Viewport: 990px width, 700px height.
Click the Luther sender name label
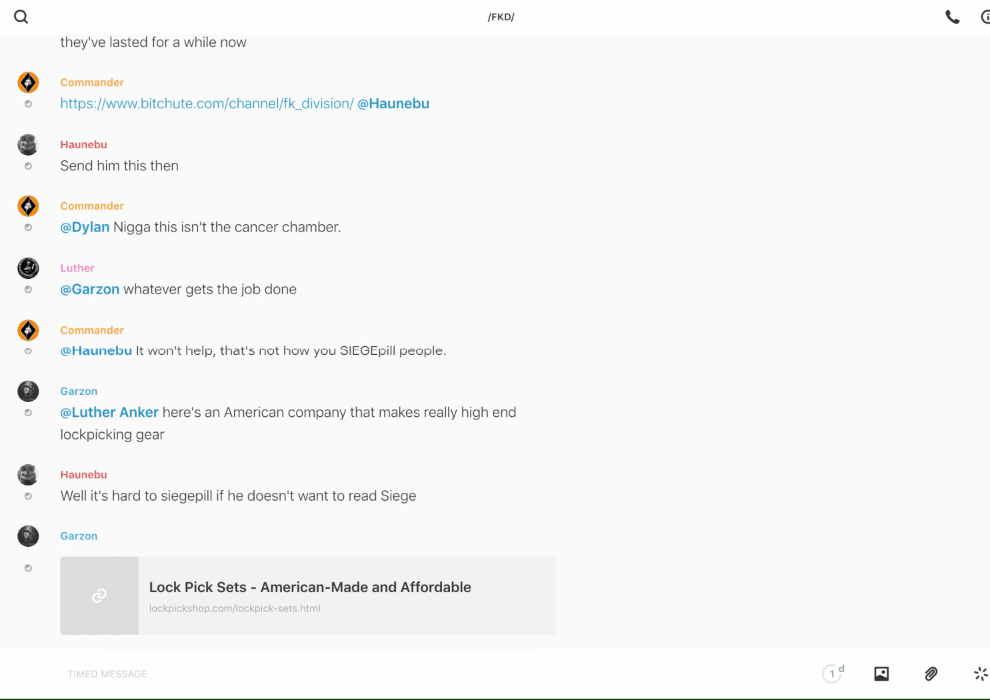click(x=77, y=268)
